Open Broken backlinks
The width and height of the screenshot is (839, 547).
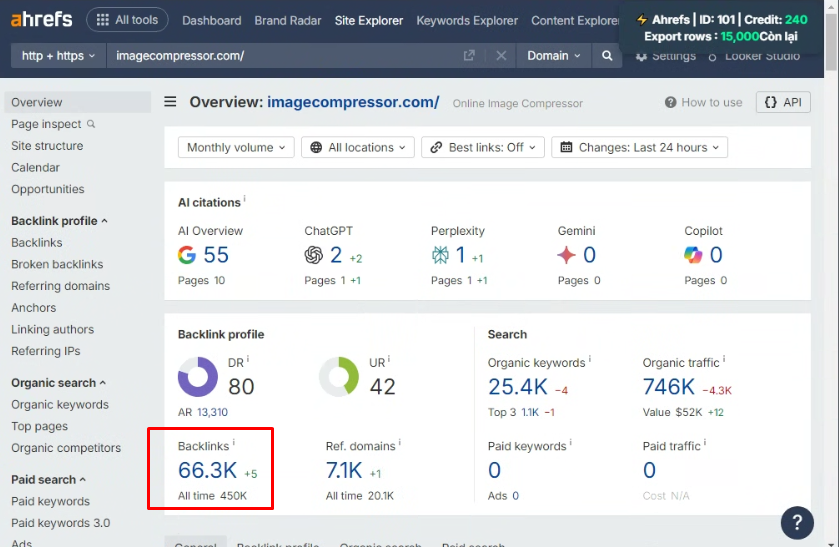(57, 264)
